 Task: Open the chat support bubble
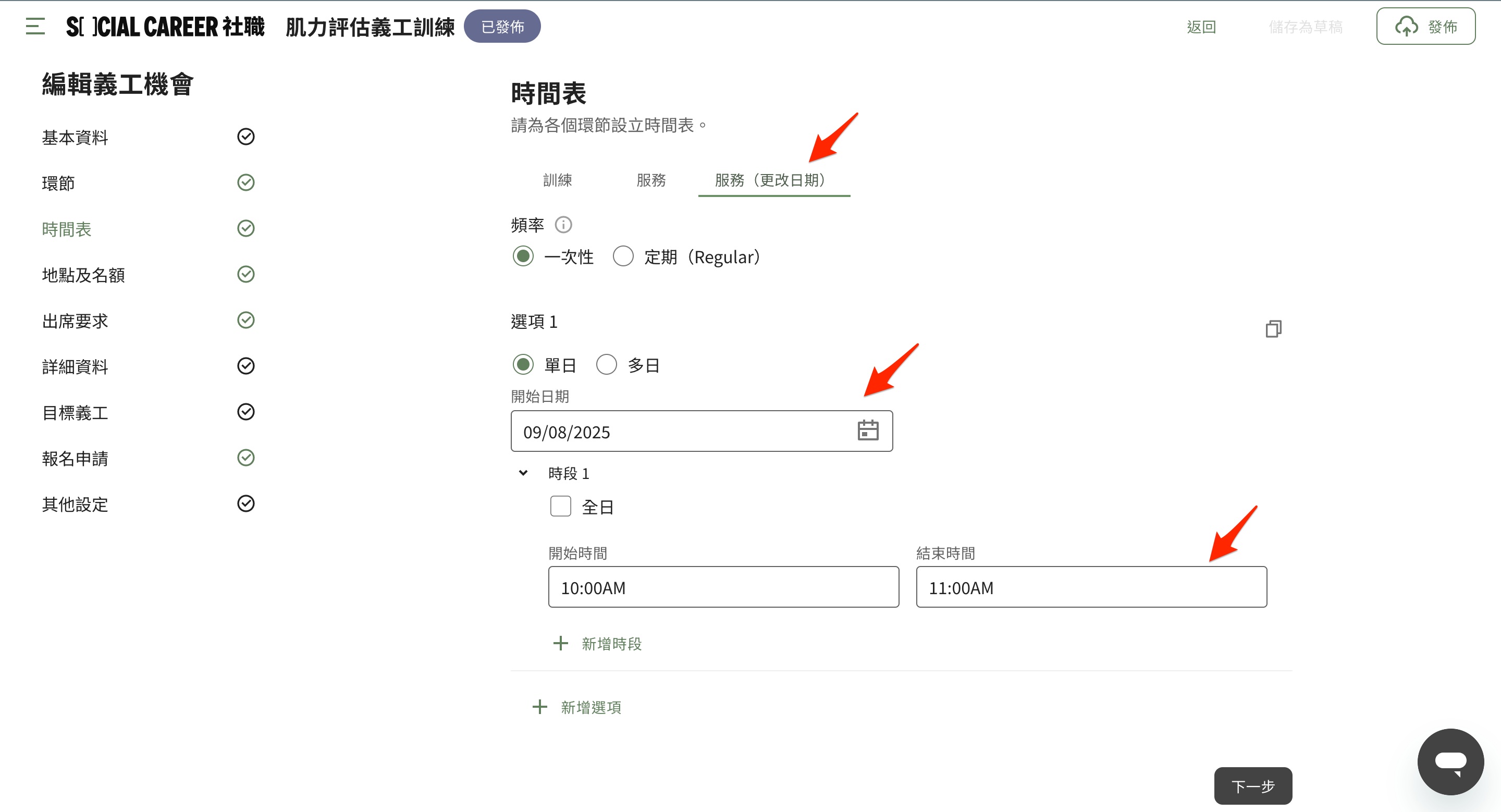click(x=1450, y=761)
